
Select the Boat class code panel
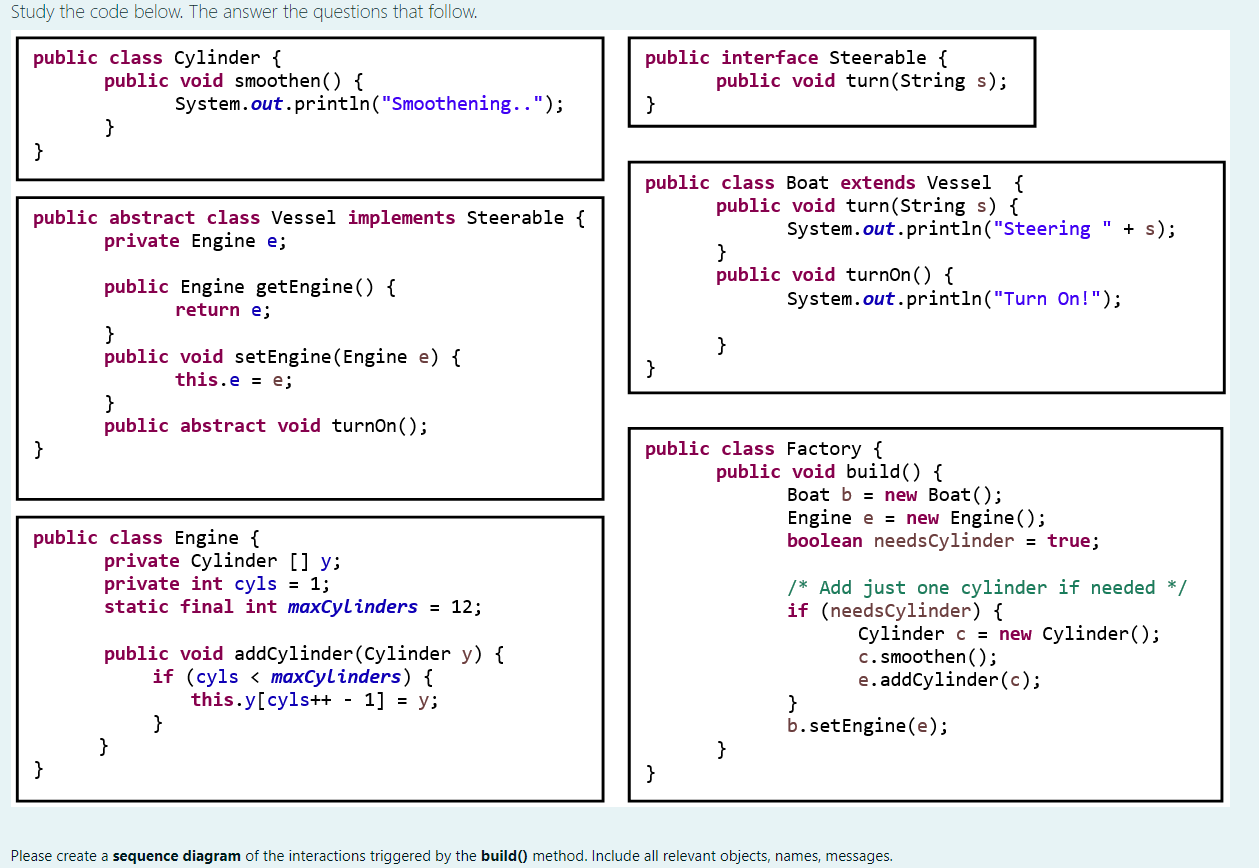click(925, 275)
